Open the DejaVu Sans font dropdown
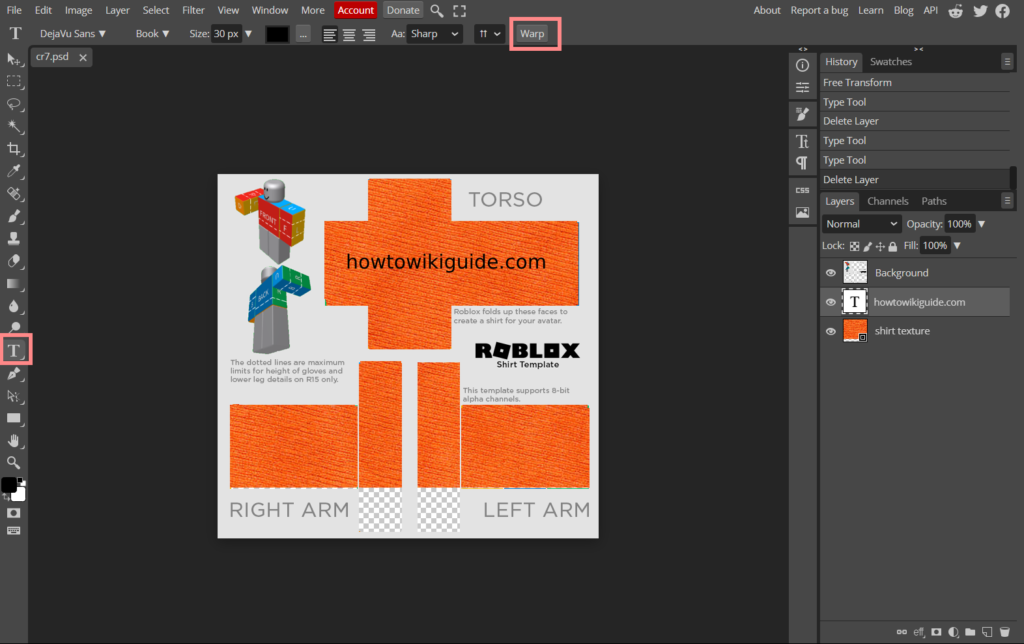Screen dimensions: 1024x644 [72, 34]
